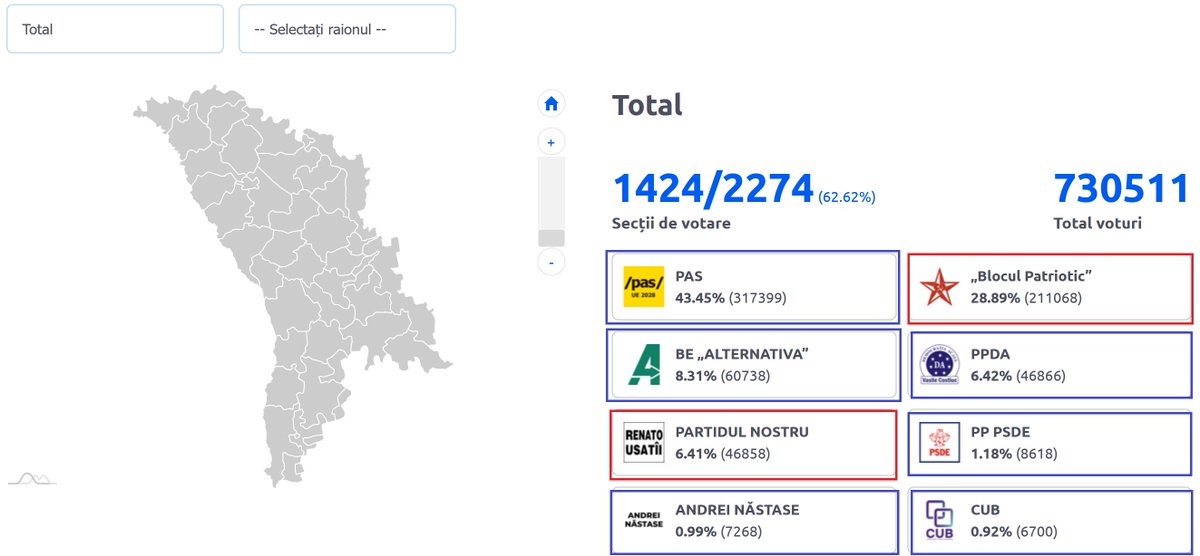Open the Selectați raionul dropdown
Image resolution: width=1200 pixels, height=556 pixels.
tap(347, 29)
